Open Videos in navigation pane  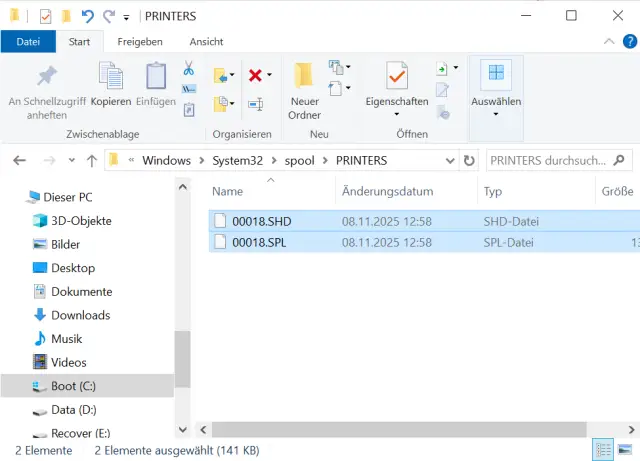pos(69,362)
